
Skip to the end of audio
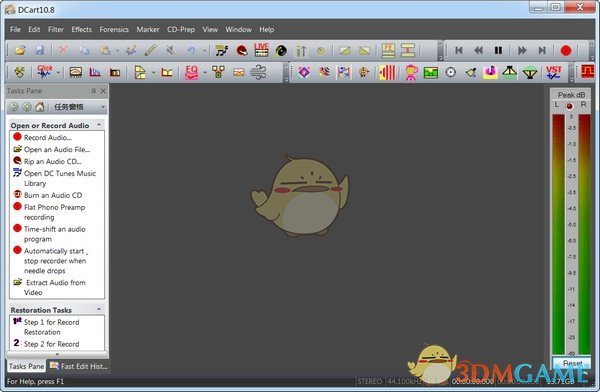click(542, 51)
